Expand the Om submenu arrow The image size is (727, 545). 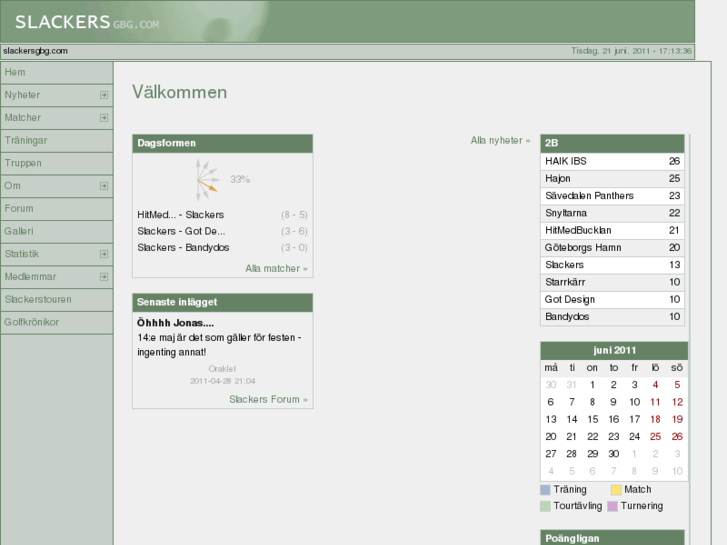104,186
